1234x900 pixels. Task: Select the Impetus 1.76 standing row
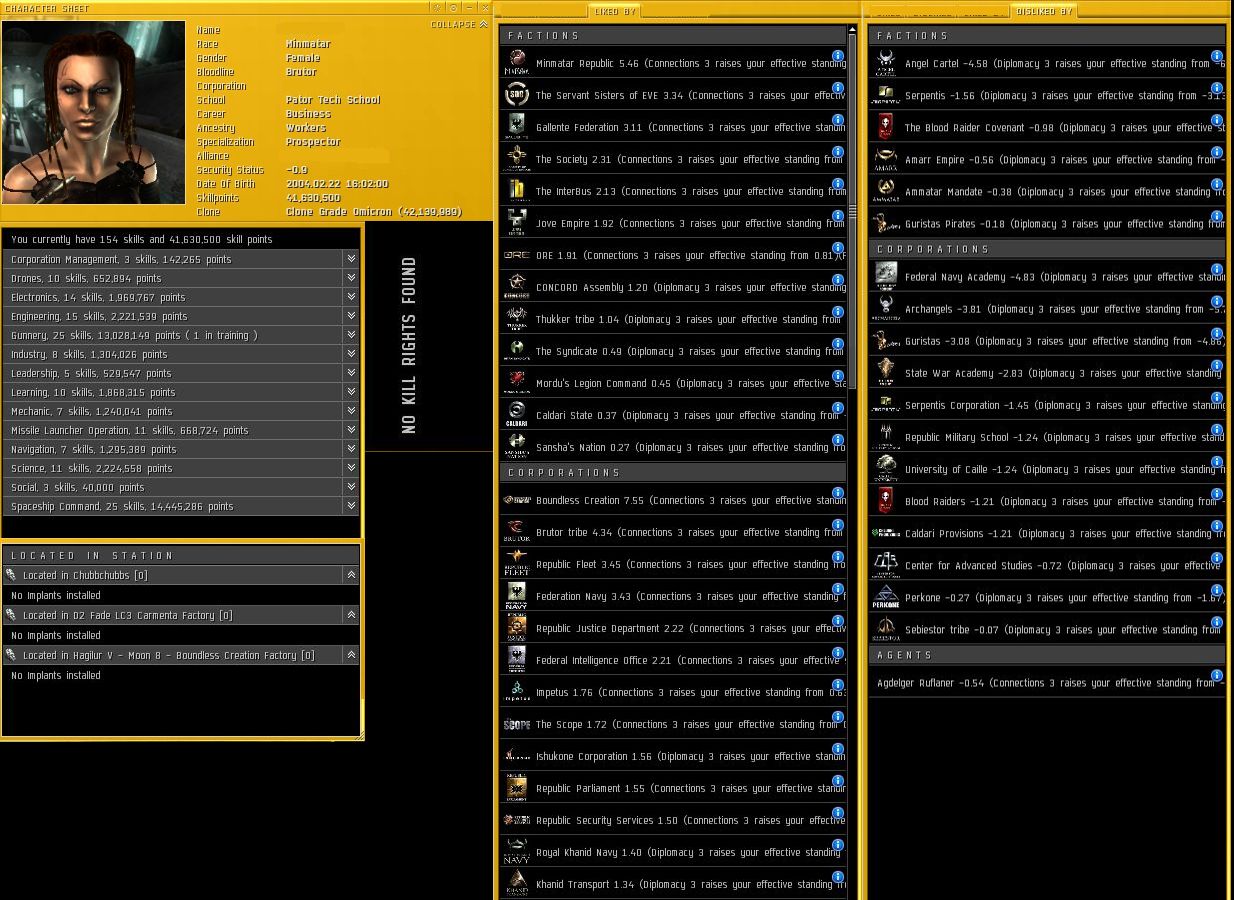672,692
